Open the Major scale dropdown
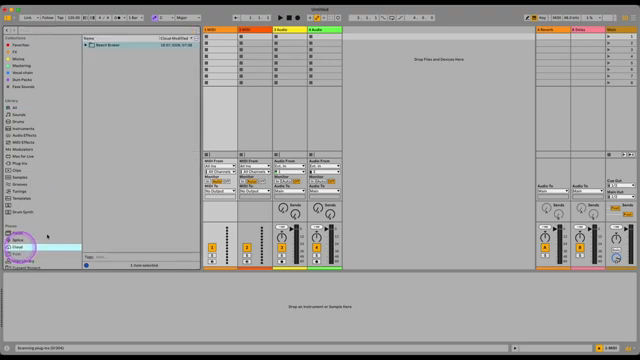 188,18
